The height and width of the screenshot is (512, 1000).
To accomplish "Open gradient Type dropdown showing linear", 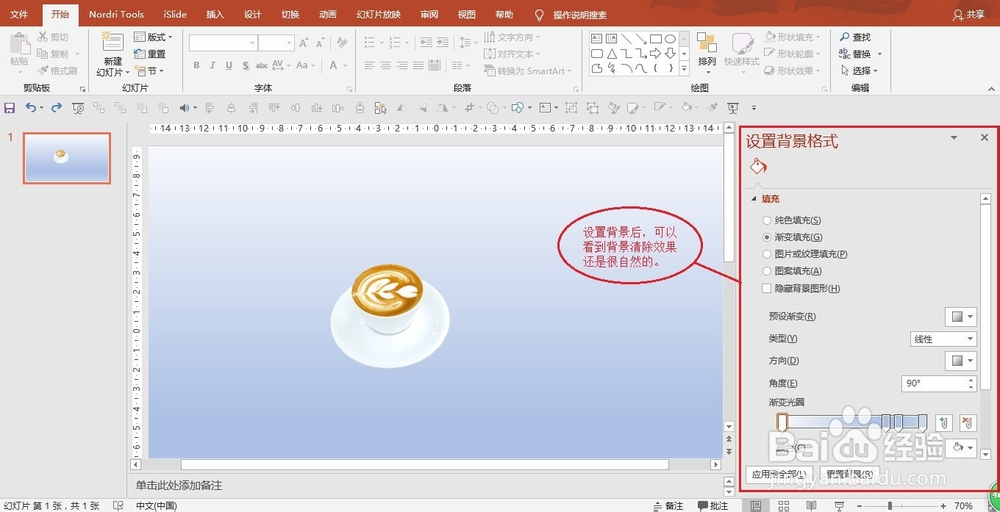I will pos(943,339).
